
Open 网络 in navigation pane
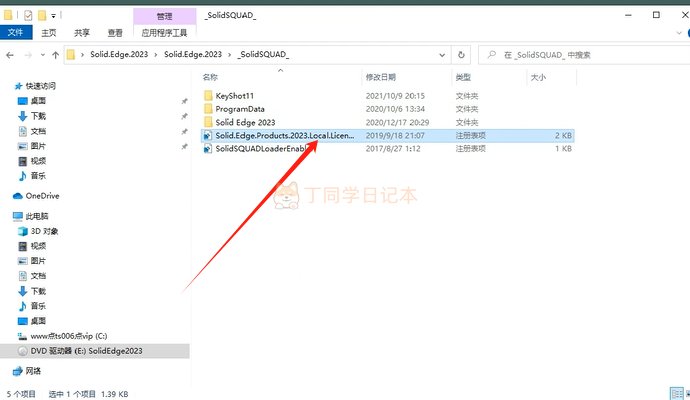(33, 371)
